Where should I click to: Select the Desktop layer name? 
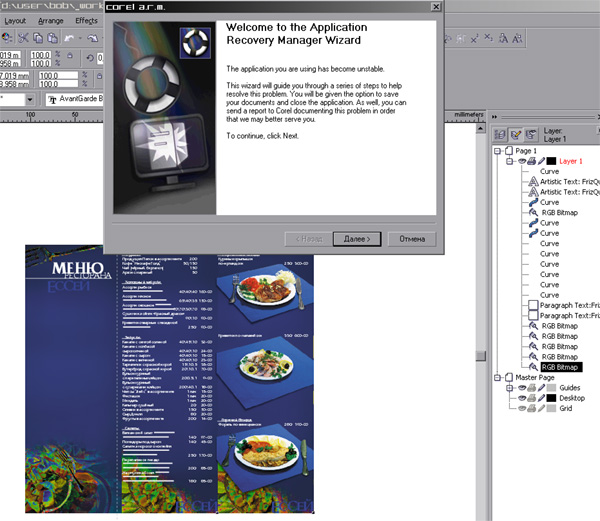pyautogui.click(x=572, y=398)
